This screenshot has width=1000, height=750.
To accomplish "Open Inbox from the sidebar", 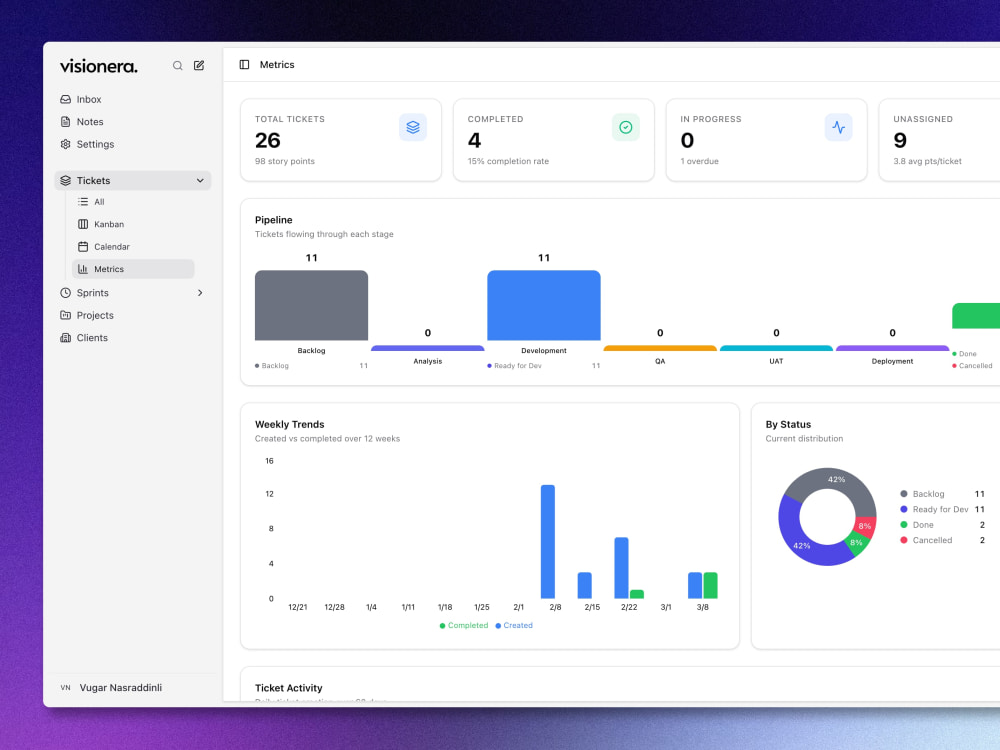I will [x=133, y=99].
